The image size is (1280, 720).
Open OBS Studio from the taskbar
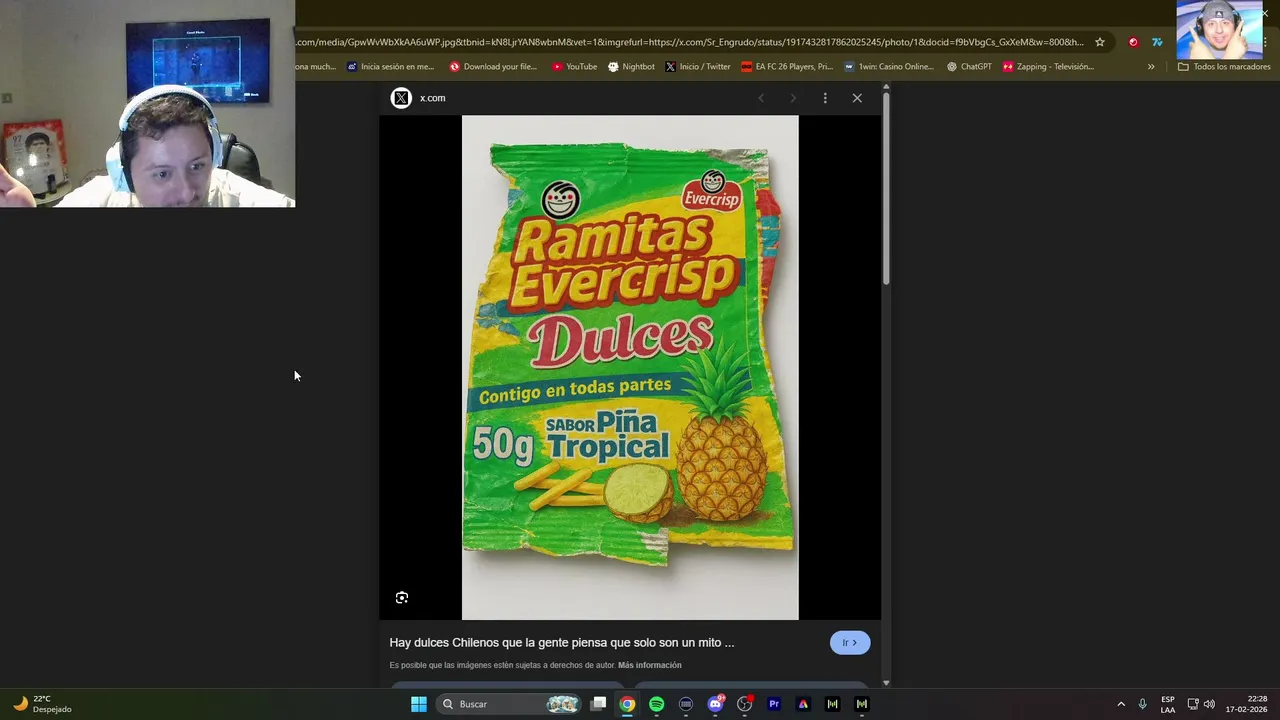point(744,704)
